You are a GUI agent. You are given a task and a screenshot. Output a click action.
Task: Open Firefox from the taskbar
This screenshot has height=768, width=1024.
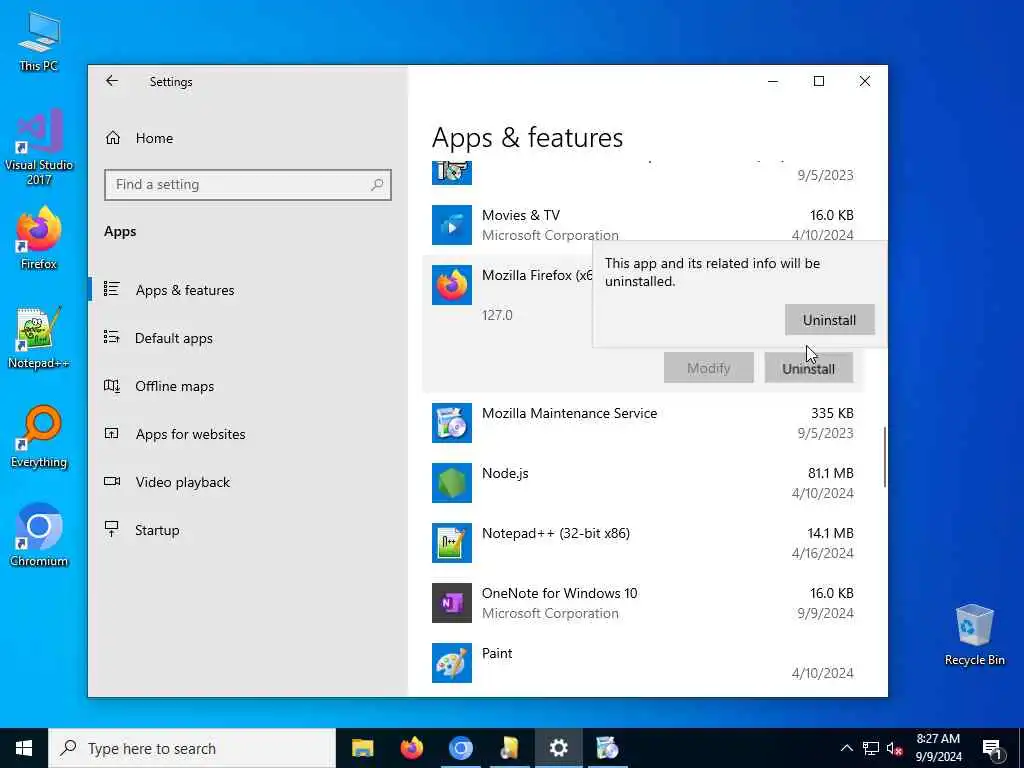coord(411,748)
